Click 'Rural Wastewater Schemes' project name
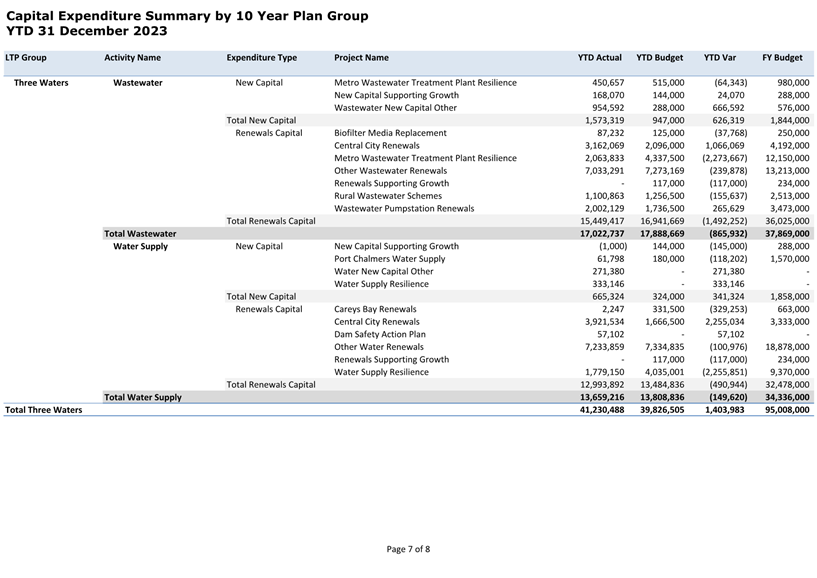The image size is (817, 578). (x=388, y=196)
